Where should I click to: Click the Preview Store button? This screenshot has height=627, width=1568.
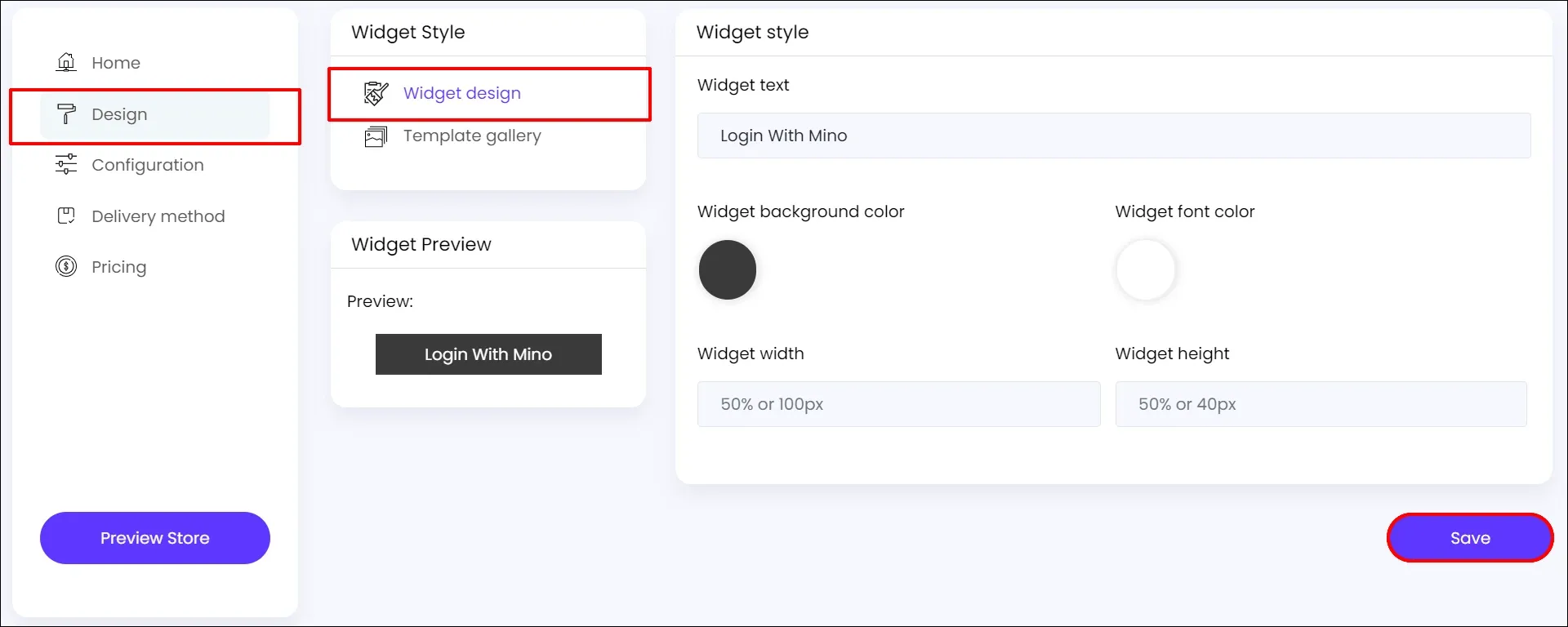point(155,538)
